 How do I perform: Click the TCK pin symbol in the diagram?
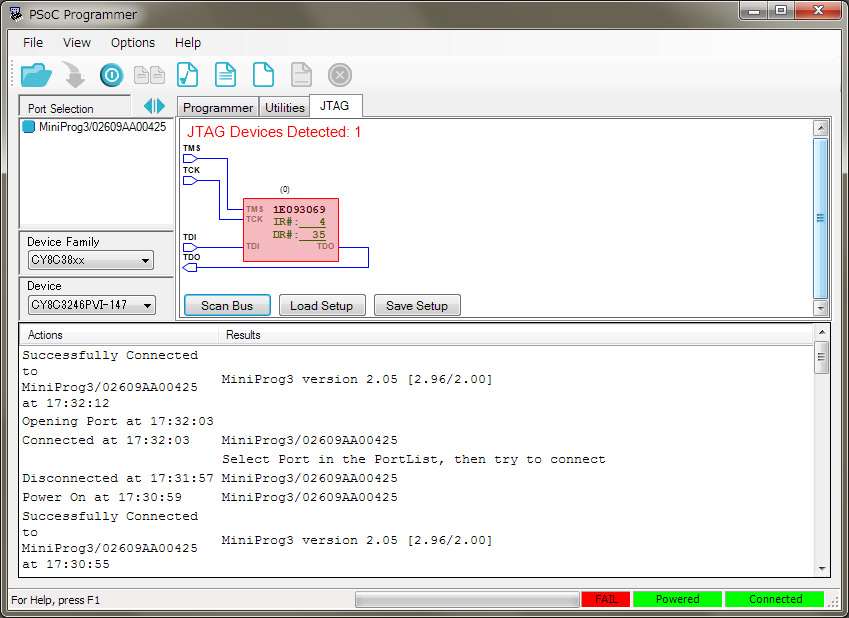pyautogui.click(x=190, y=180)
